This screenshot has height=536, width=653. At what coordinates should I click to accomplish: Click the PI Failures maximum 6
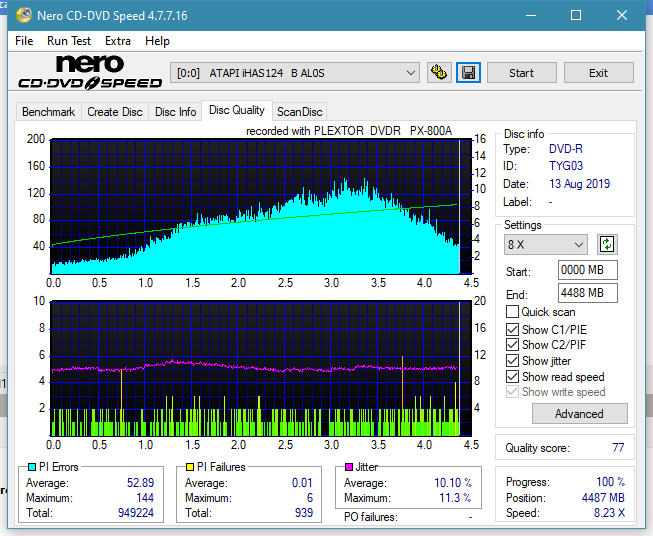[x=310, y=498]
